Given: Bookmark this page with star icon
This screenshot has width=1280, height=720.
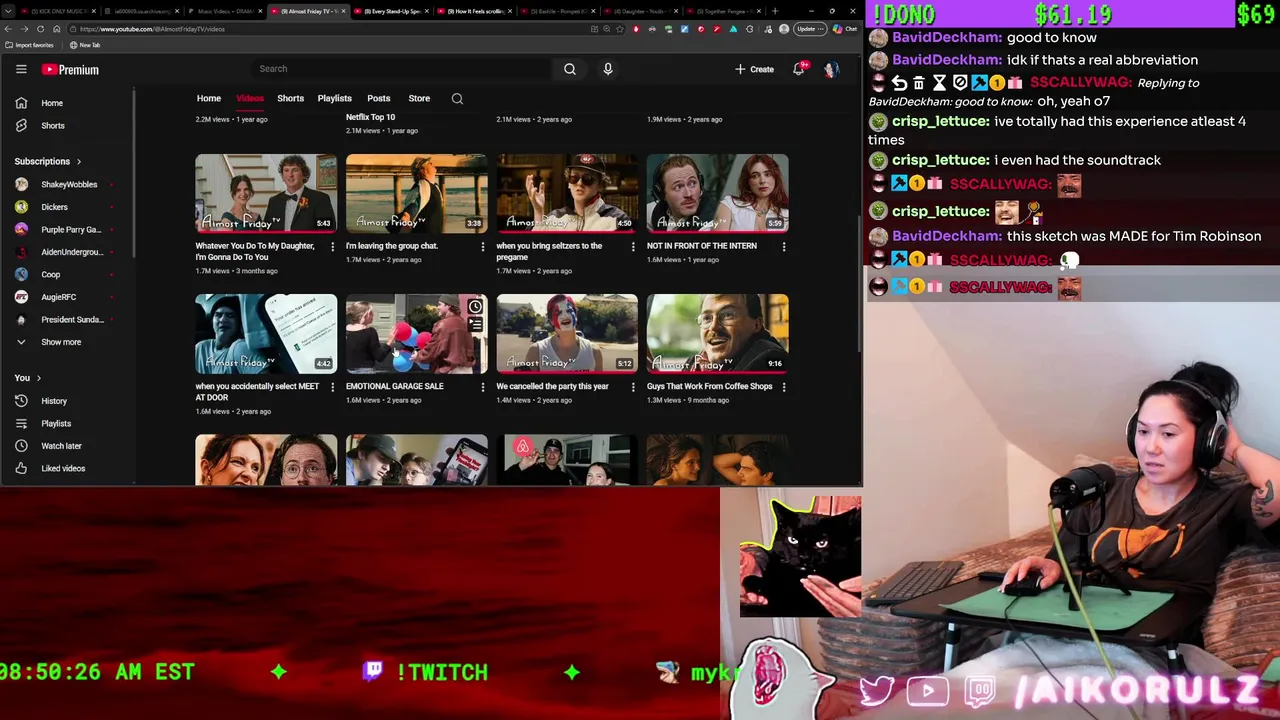Looking at the screenshot, I should (621, 29).
